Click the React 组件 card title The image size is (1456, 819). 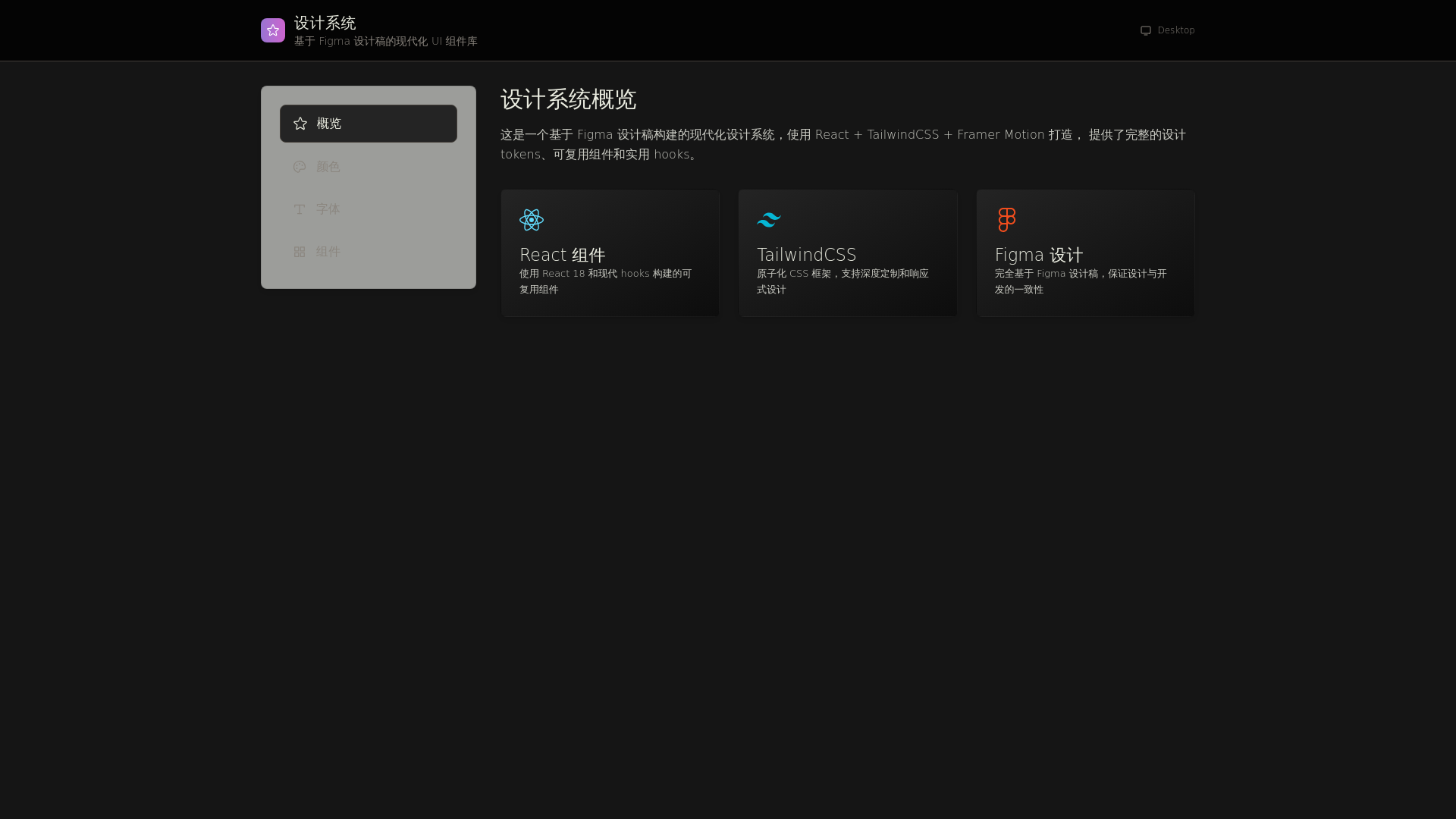coord(563,255)
